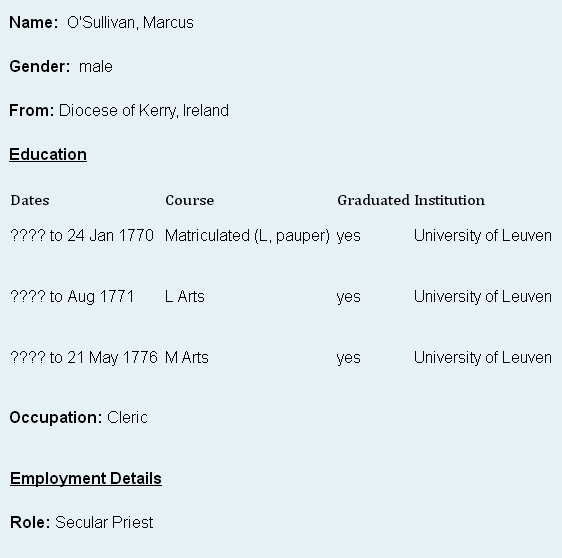This screenshot has width=562, height=558.
Task: Click the Role value Secular Priest
Action: [104, 522]
